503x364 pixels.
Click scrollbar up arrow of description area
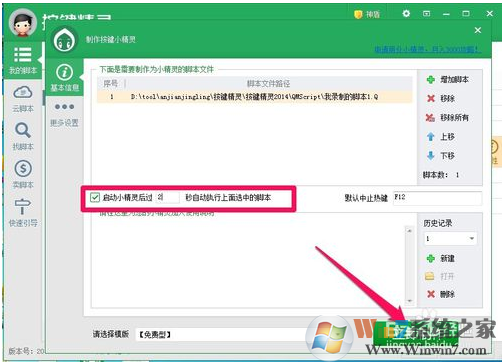click(409, 231)
